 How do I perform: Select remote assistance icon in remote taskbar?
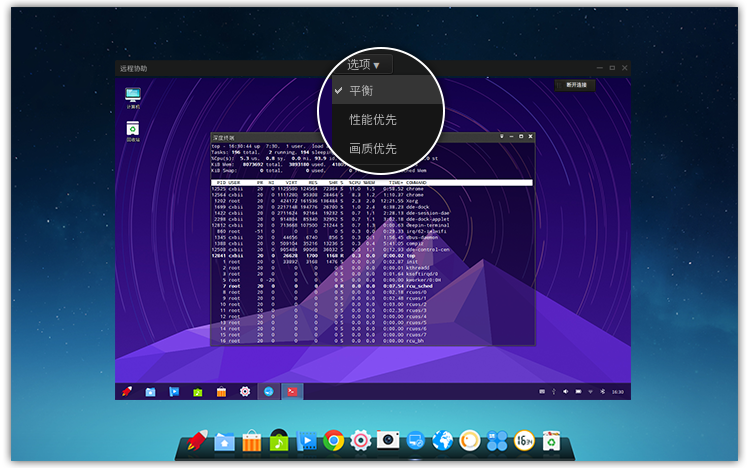tap(269, 392)
